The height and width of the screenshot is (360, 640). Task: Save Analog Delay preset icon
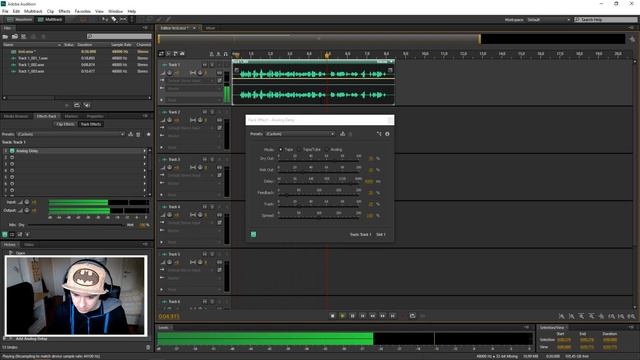pos(342,134)
